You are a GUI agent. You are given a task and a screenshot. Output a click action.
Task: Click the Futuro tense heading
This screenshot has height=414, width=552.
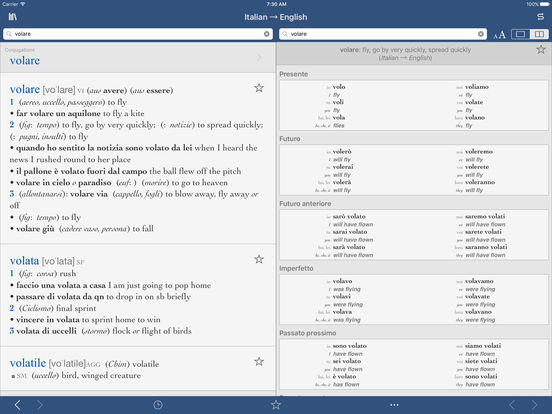coord(290,139)
